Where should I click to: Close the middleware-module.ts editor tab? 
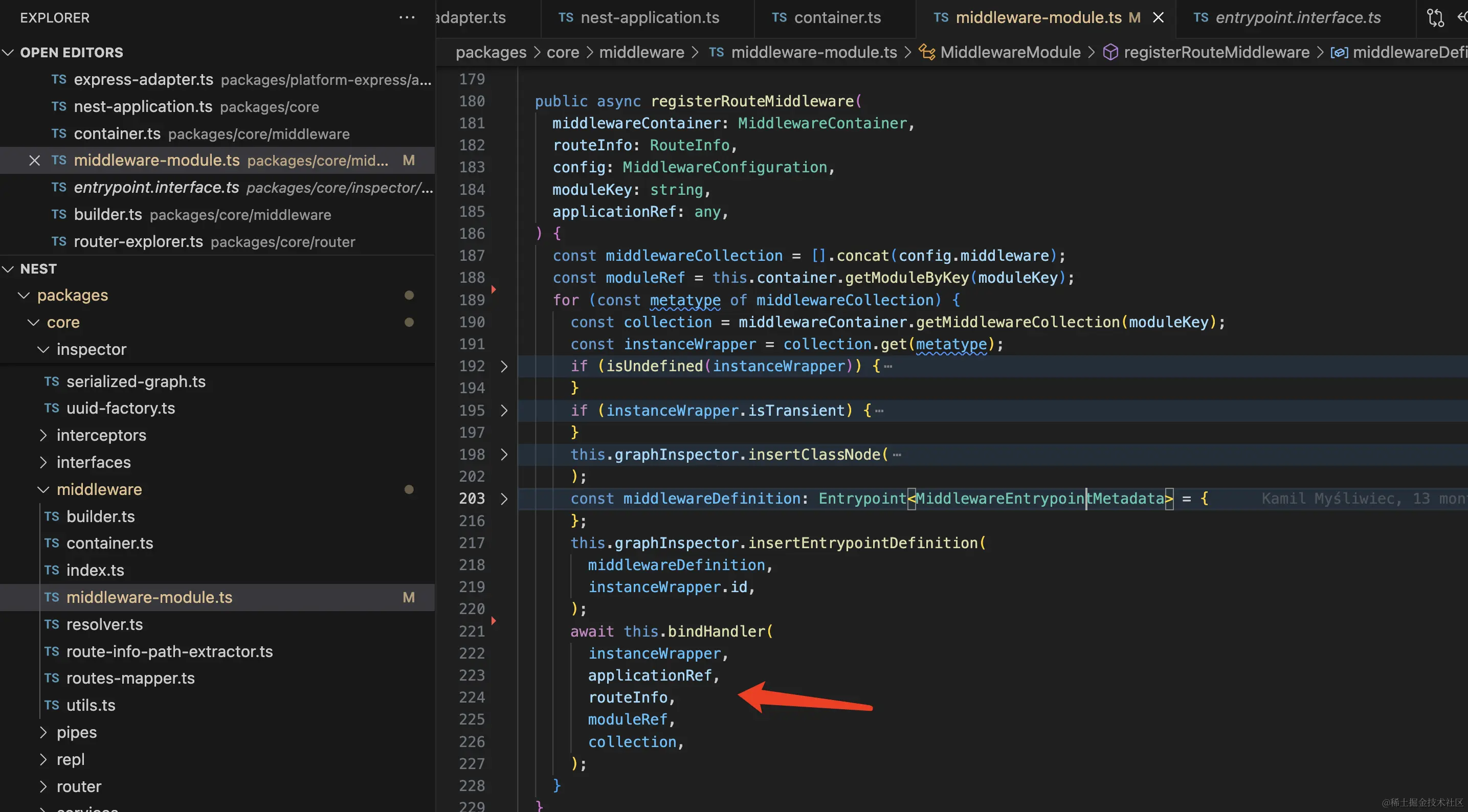[1158, 18]
